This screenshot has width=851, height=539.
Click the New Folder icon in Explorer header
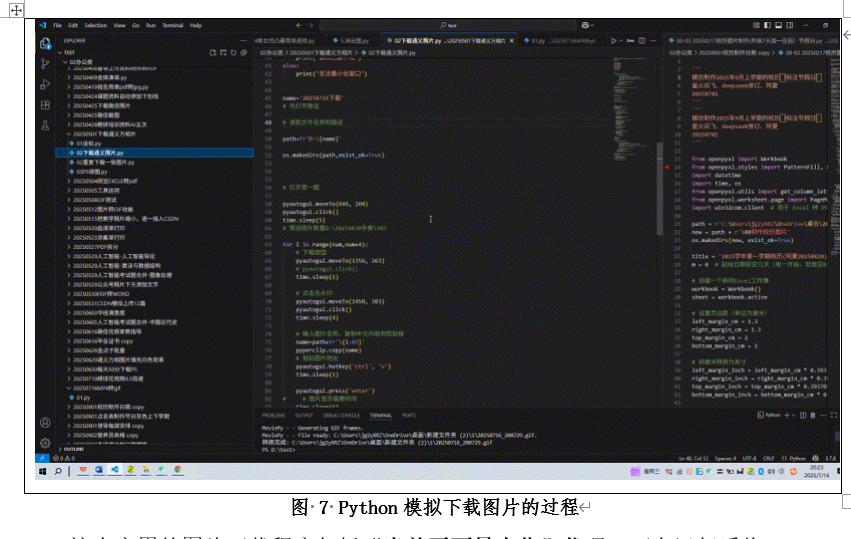click(x=223, y=53)
